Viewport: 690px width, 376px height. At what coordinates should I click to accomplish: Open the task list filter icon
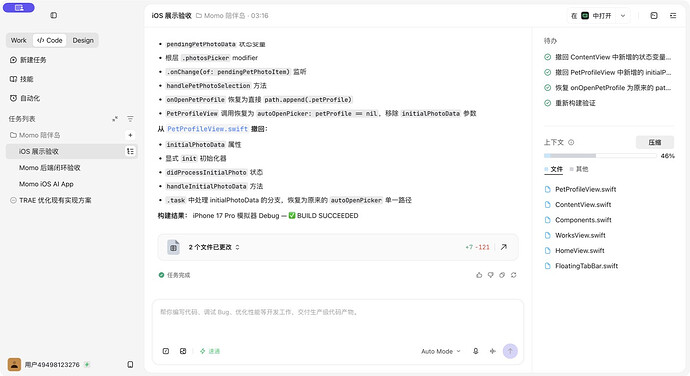click(x=130, y=119)
